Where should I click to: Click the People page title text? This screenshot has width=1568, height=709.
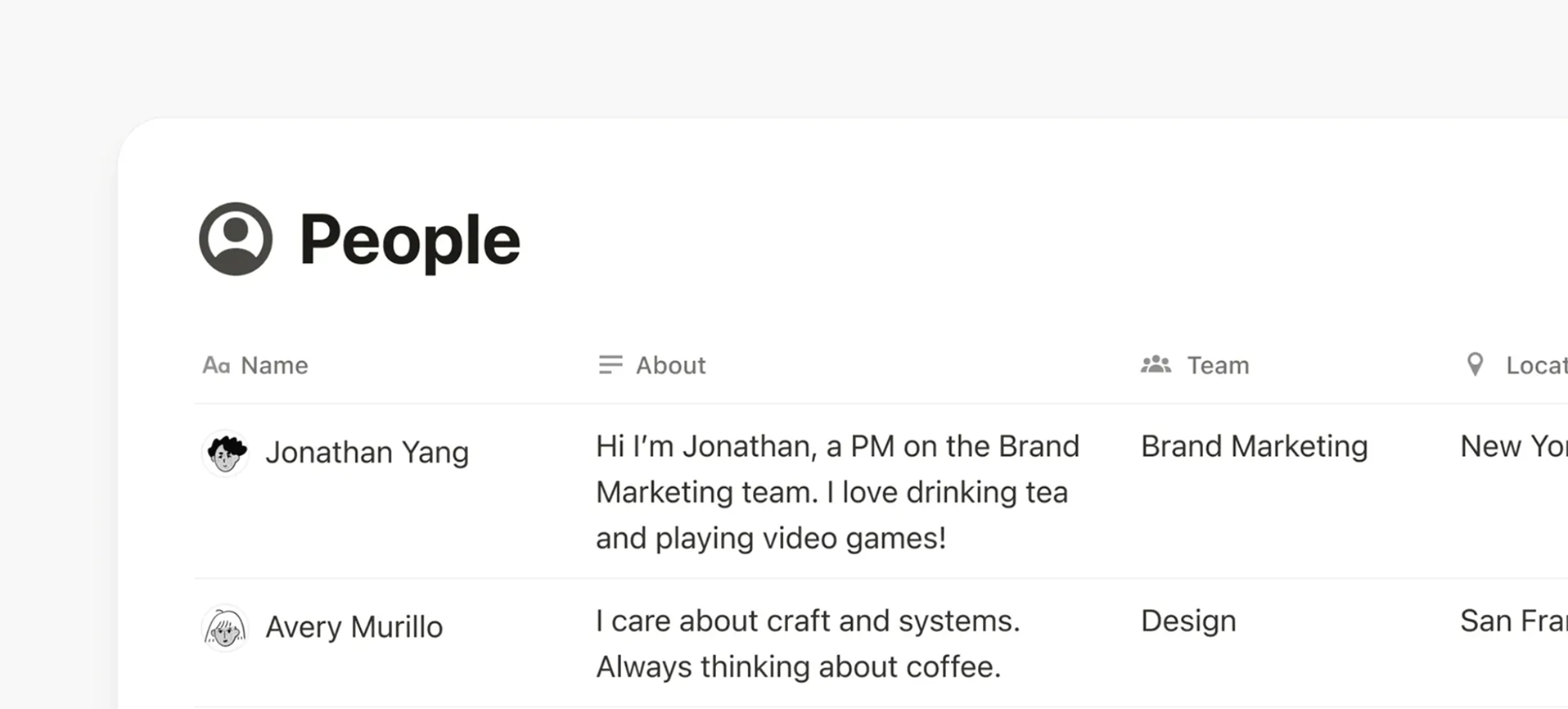click(x=410, y=239)
